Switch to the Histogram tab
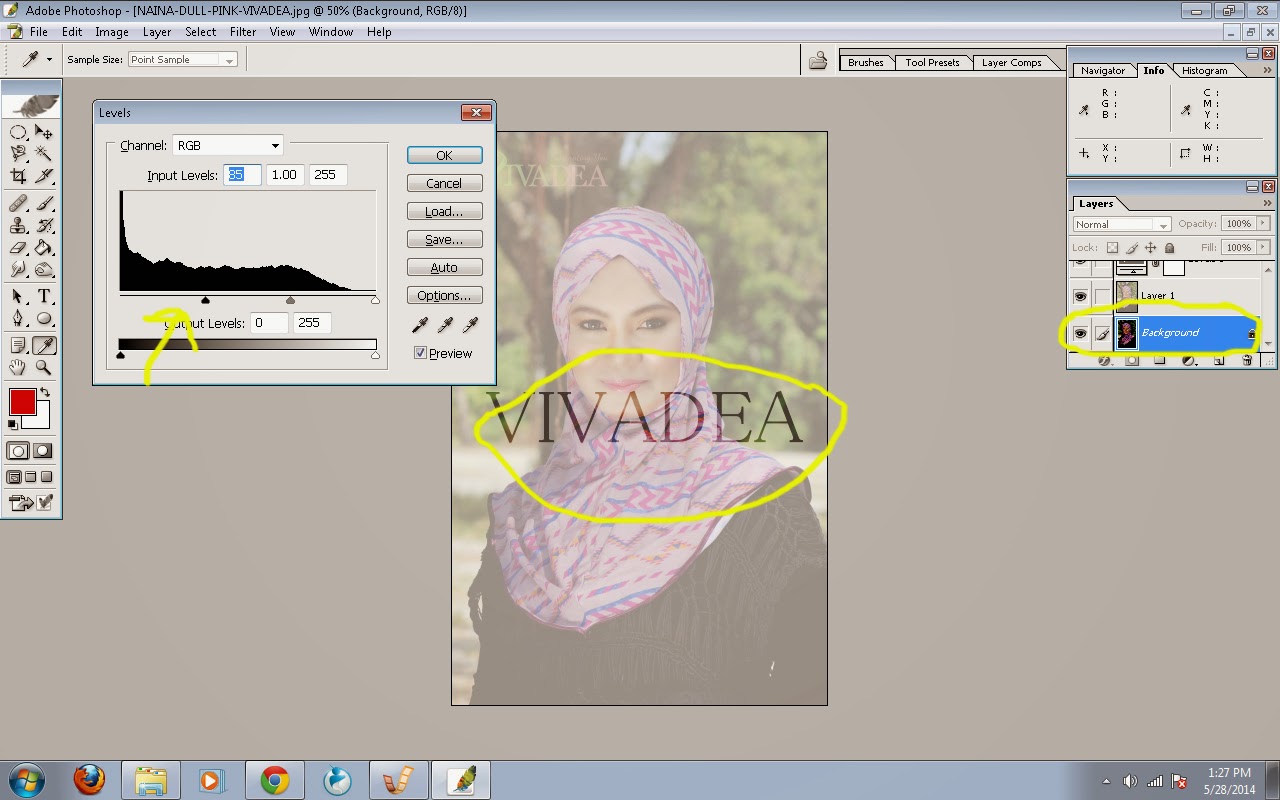Viewport: 1280px width, 800px height. (1204, 70)
